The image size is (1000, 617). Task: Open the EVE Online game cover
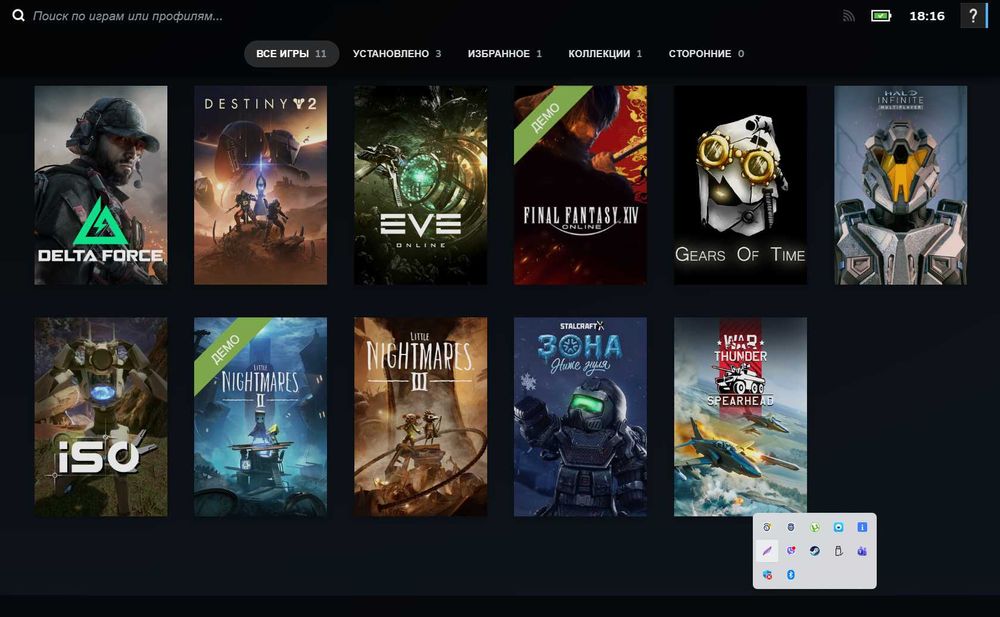point(420,185)
